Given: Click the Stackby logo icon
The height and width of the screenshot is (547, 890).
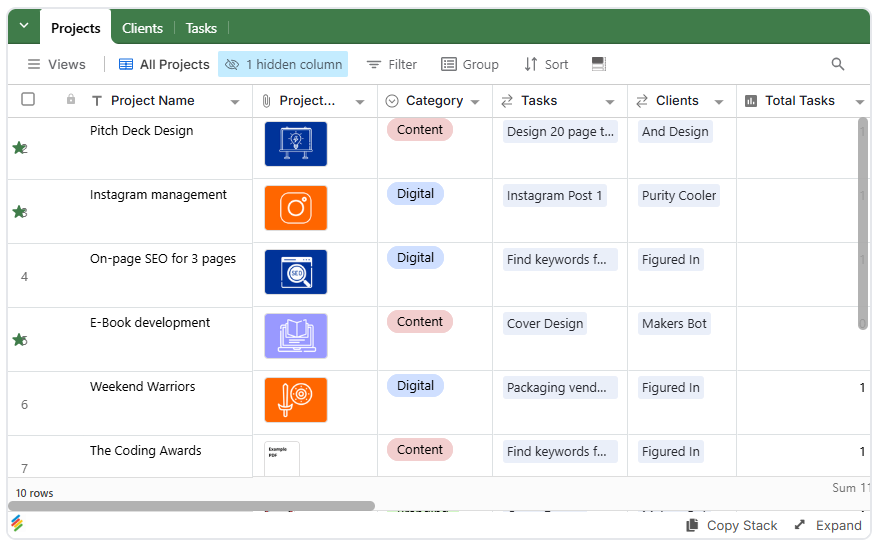Looking at the screenshot, I should (x=17, y=523).
